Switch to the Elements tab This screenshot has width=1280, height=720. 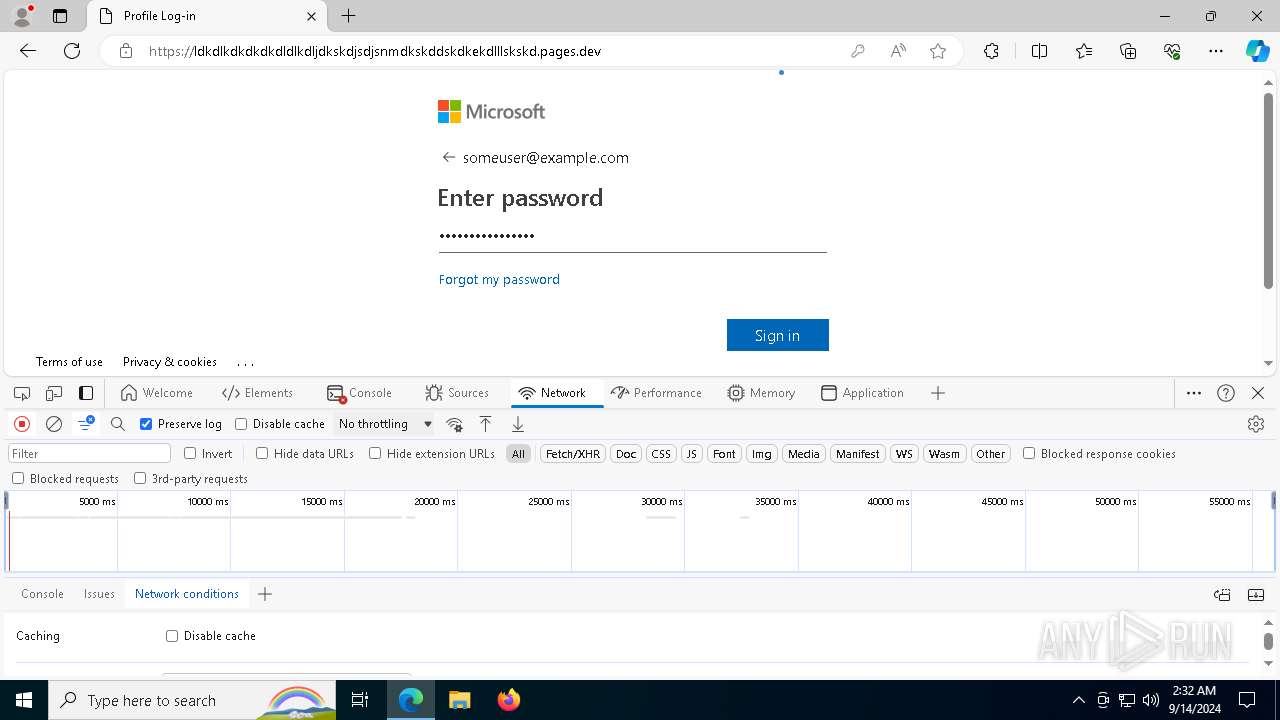pos(258,393)
